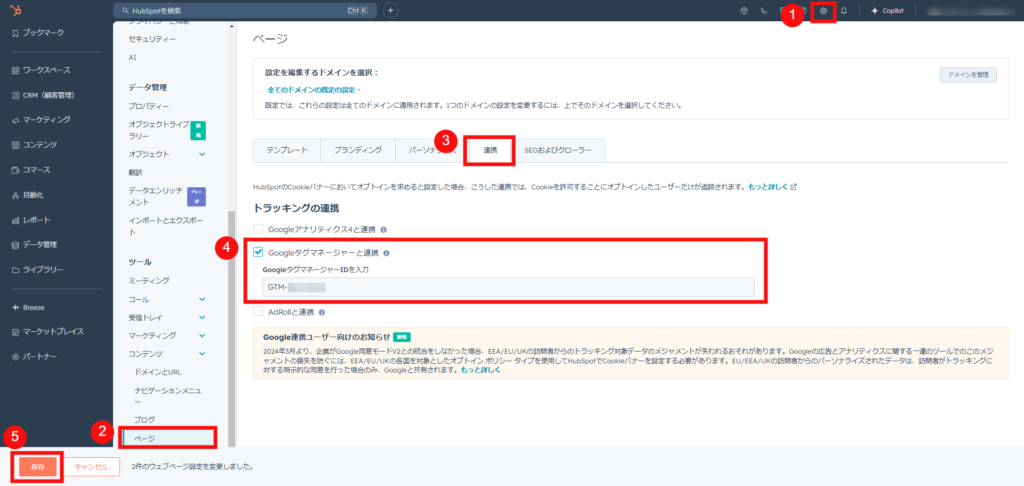Screen dimensions: 1024x486
Task: Switch to 連携 tab
Action: [x=490, y=150]
